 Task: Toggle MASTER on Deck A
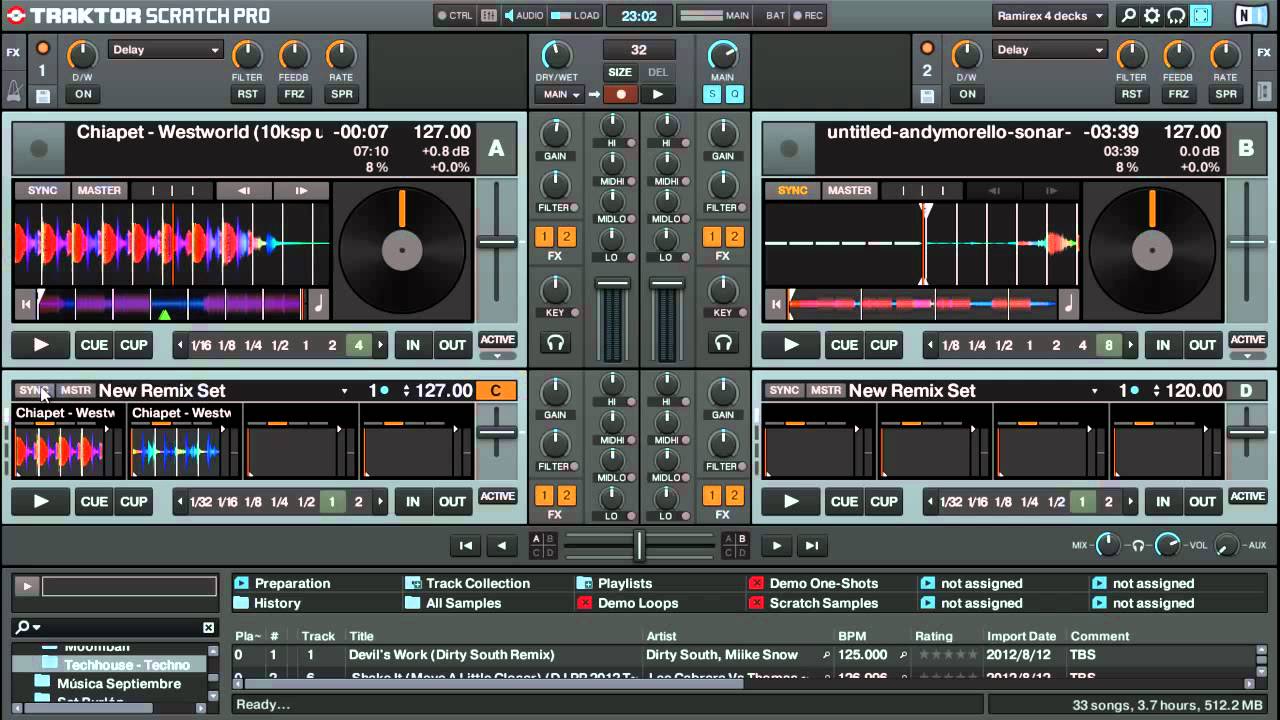point(99,190)
